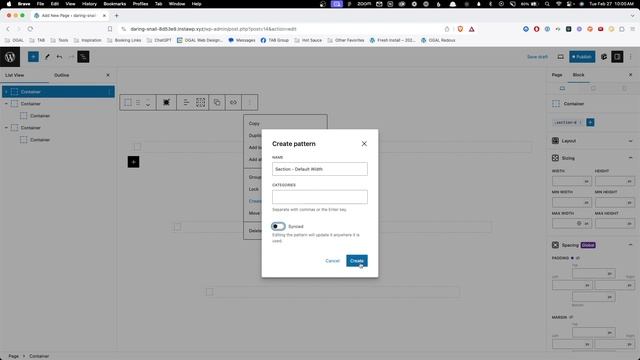Open the Bookmarks menu in the menu bar
Image resolution: width=640 pixels, height=360 pixels.
[x=115, y=4]
